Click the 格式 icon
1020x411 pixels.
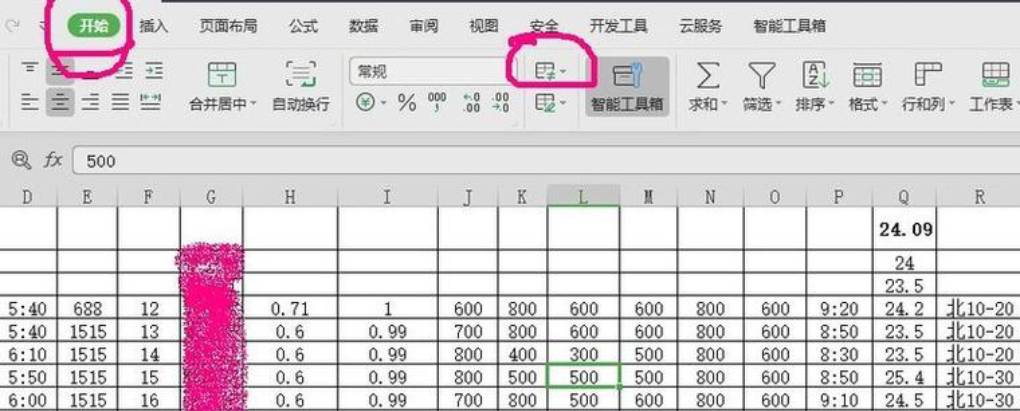(867, 75)
